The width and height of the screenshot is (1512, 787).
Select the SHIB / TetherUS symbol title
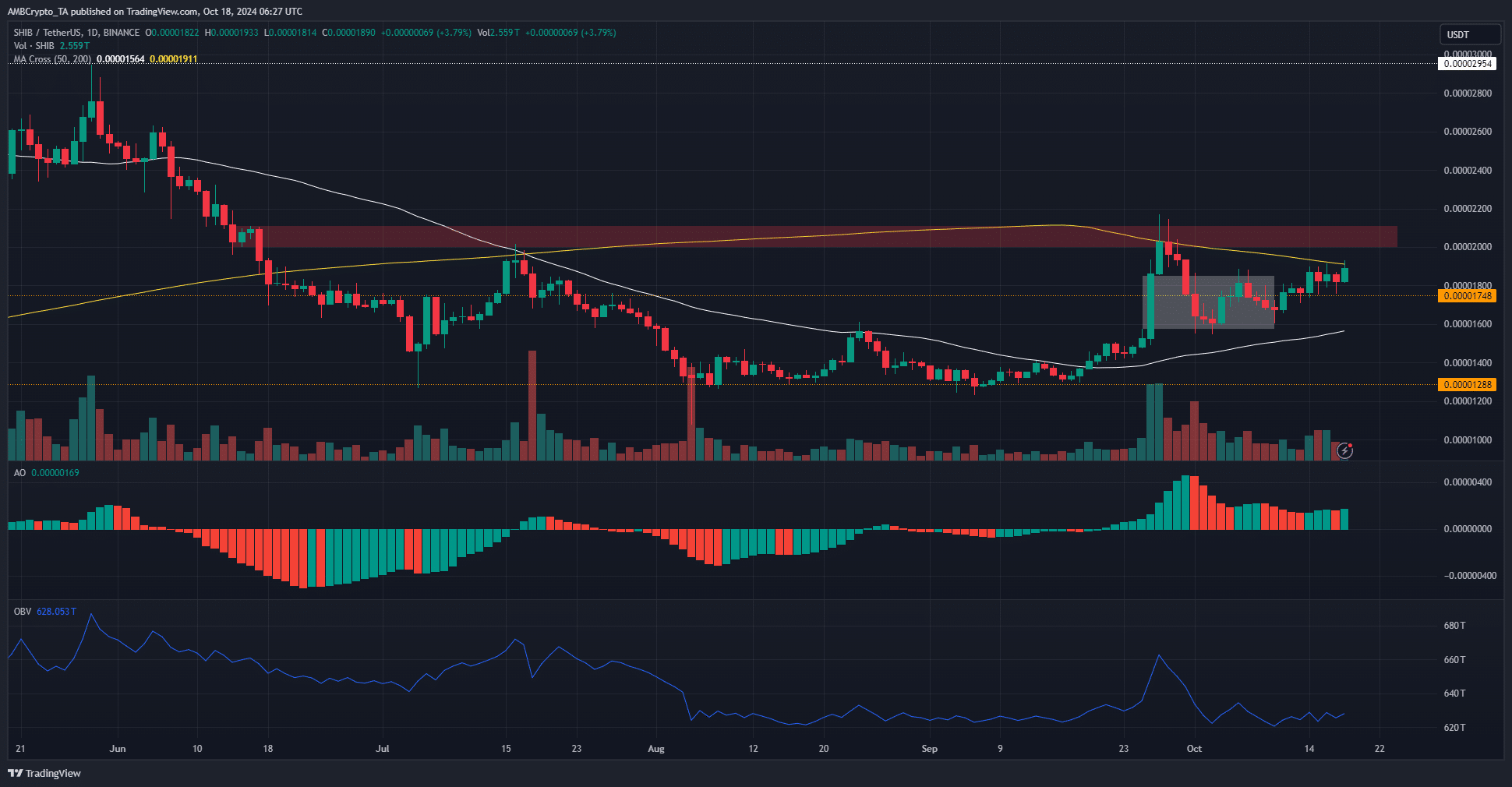click(x=76, y=33)
